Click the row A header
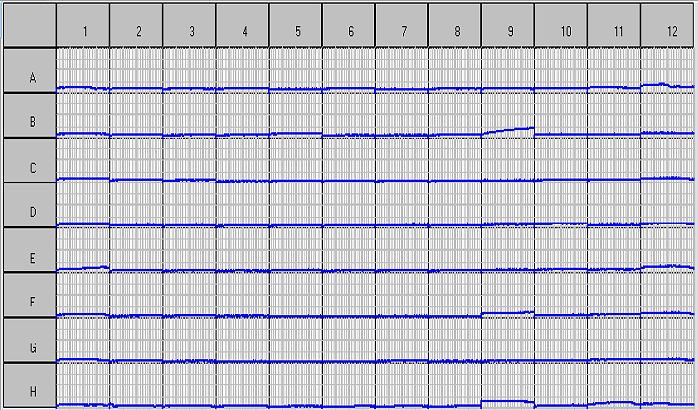The height and width of the screenshot is (410, 698). 30,77
